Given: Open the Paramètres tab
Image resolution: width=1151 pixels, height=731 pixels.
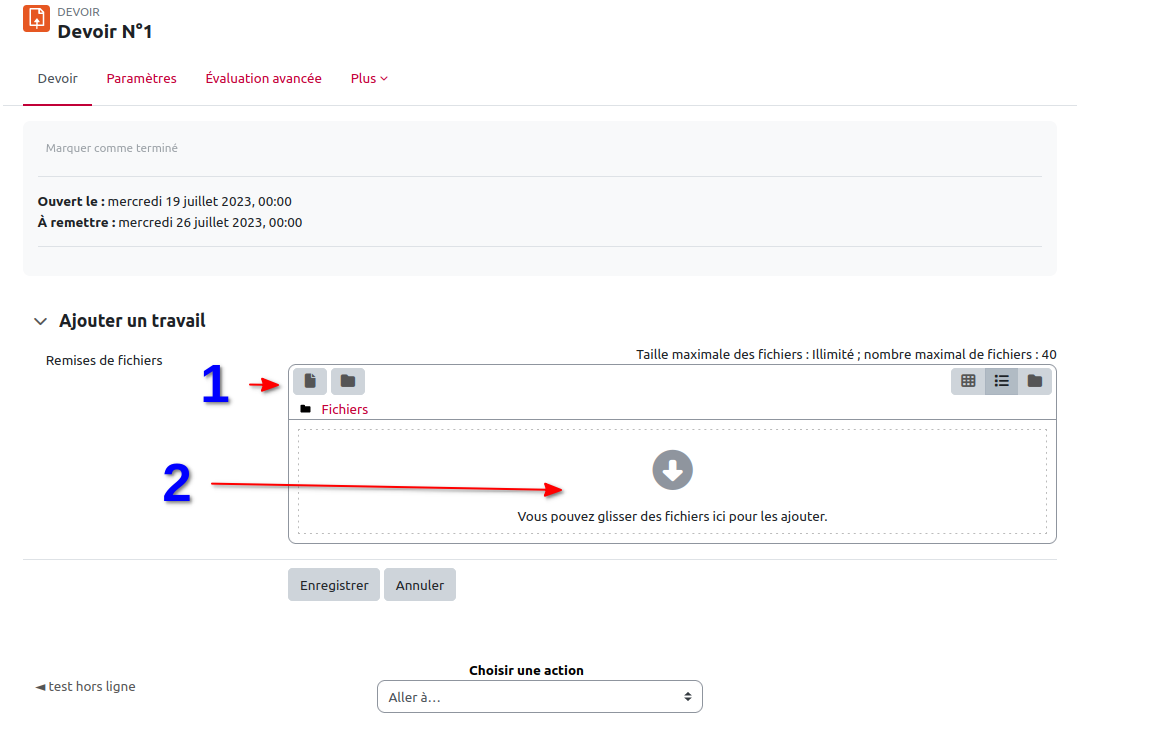Looking at the screenshot, I should (x=141, y=79).
